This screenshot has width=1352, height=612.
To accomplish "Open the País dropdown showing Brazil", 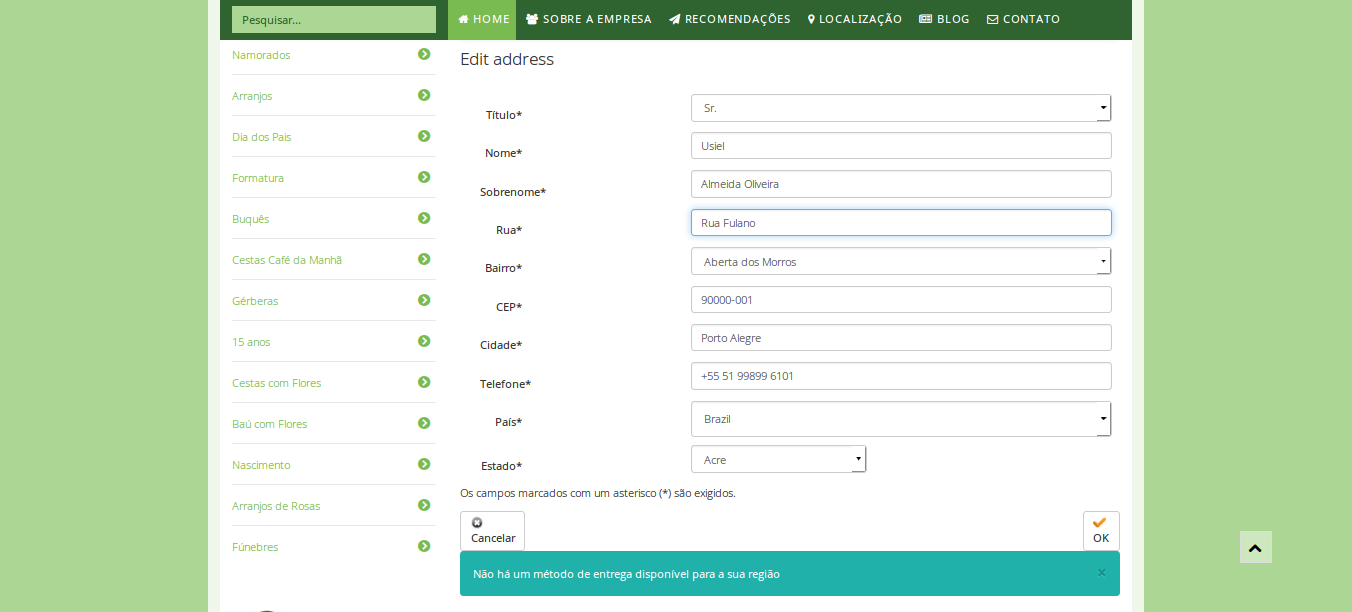I will click(x=901, y=419).
